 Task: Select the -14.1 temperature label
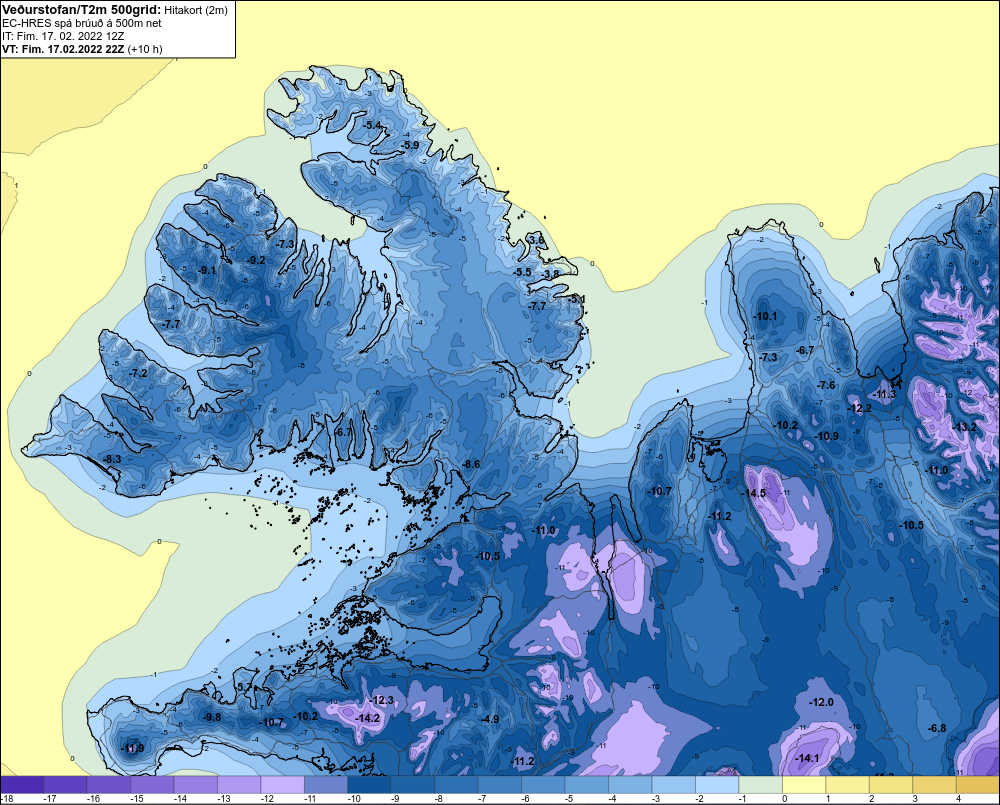point(807,758)
